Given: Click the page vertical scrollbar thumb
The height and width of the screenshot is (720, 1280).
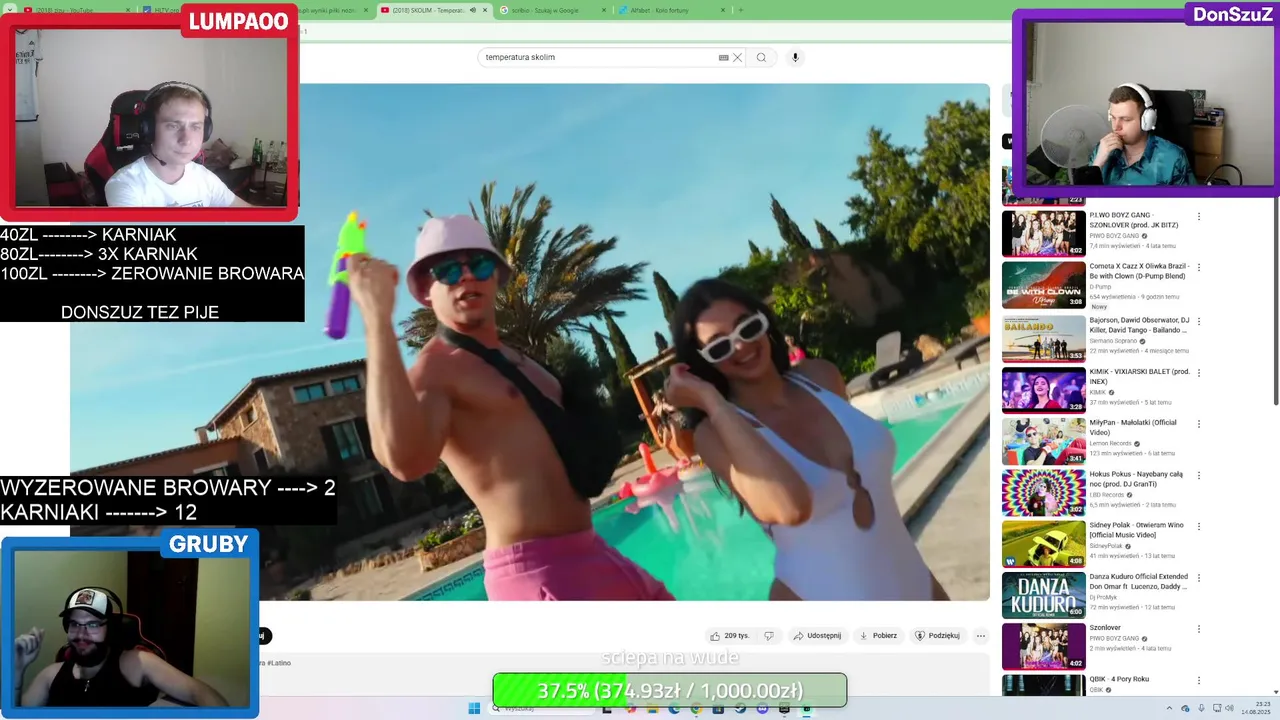Looking at the screenshot, I should tap(1276, 300).
